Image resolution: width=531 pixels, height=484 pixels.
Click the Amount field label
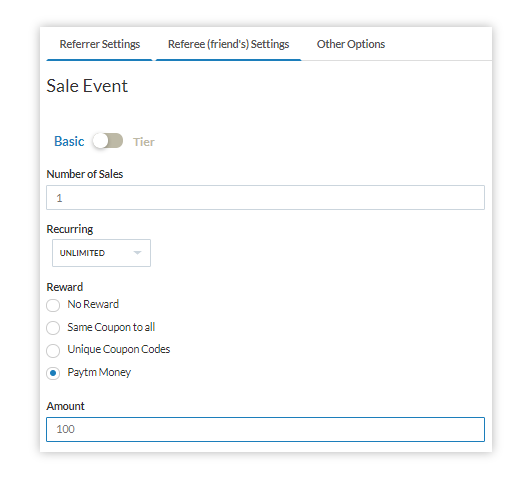[65, 406]
